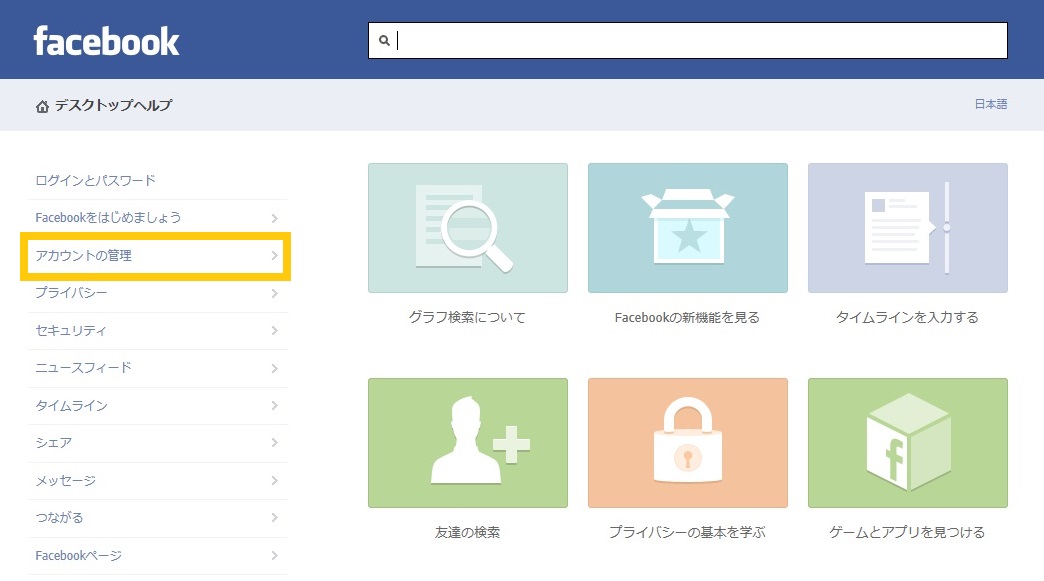This screenshot has height=581, width=1044.
Task: Focus the help search input field
Action: tap(688, 41)
